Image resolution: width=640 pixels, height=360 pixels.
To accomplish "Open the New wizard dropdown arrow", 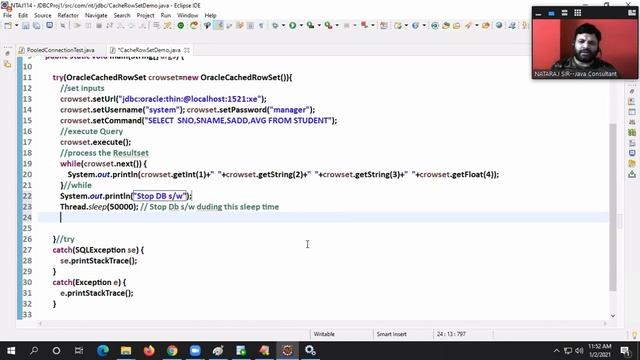I will tap(17, 26).
